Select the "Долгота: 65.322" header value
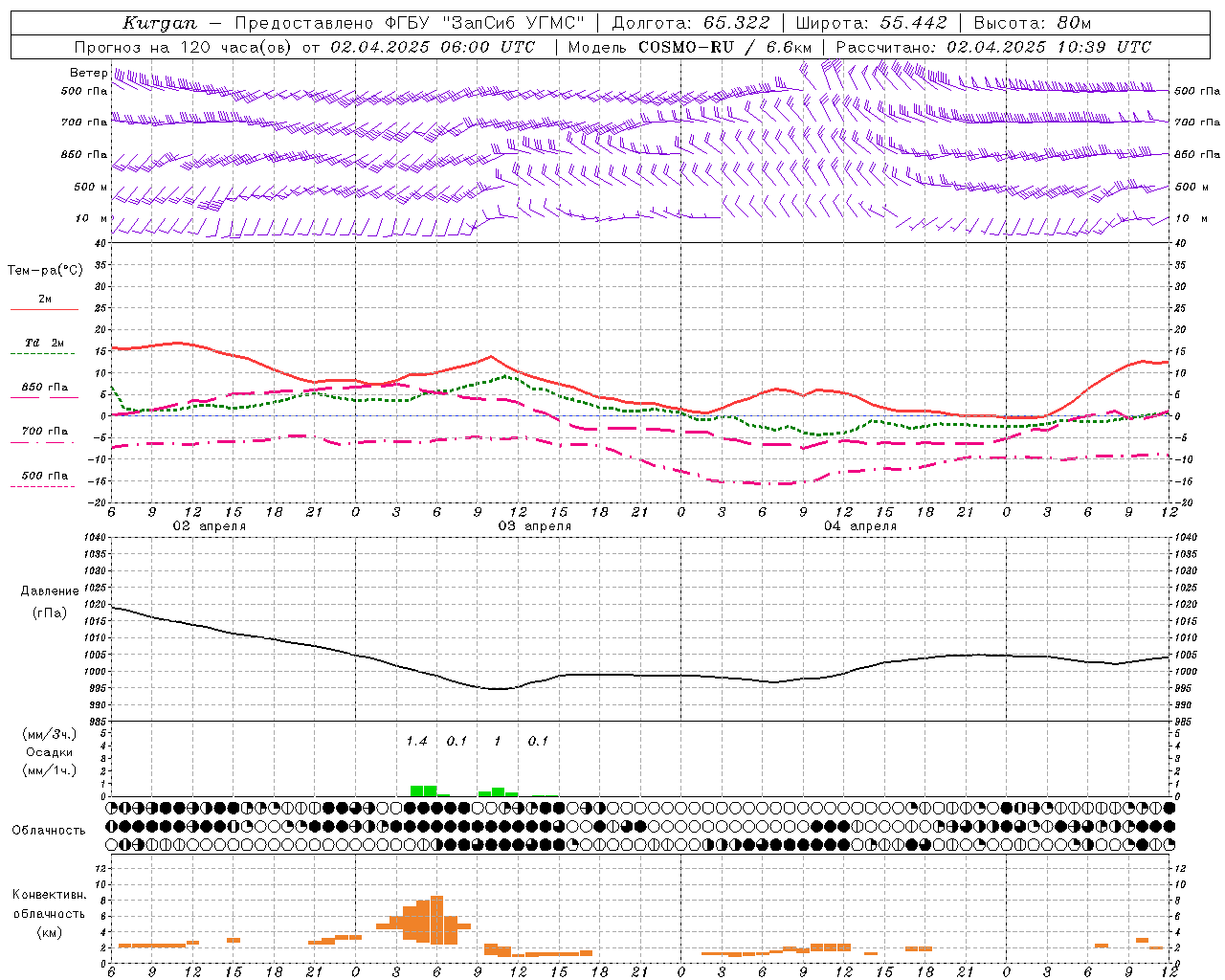This screenshot has width=1225, height=980. [x=691, y=23]
